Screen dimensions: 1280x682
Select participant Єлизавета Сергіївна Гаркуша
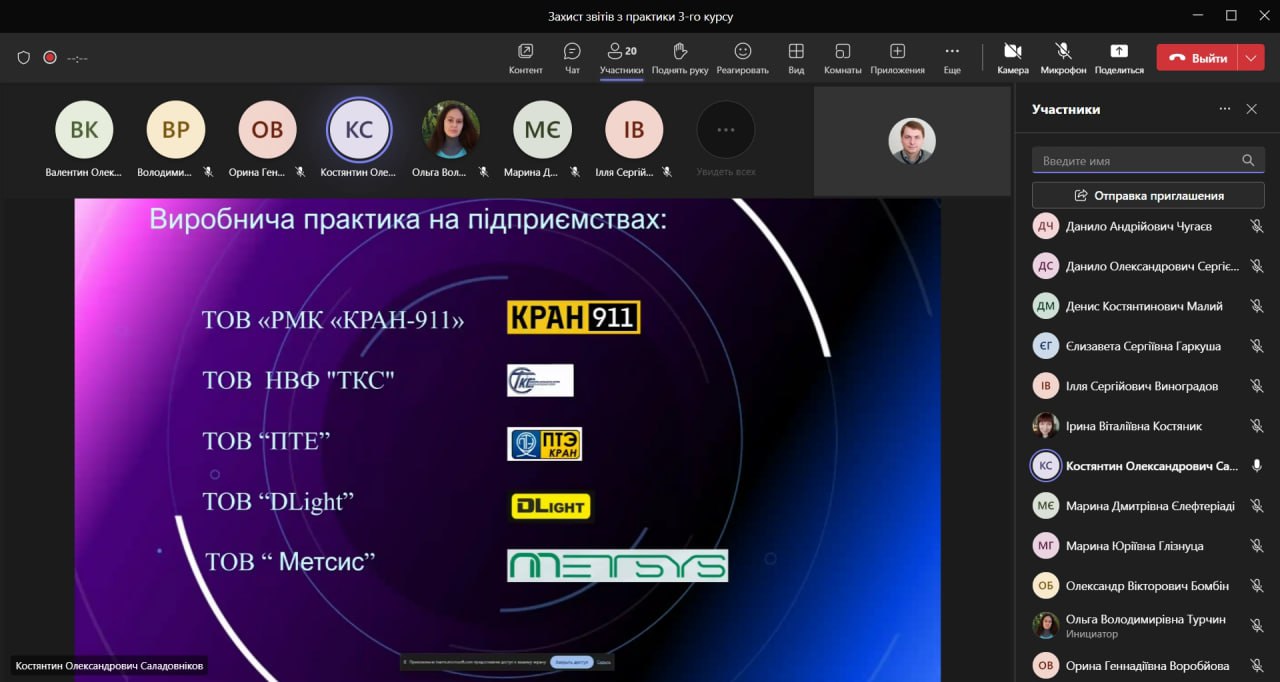click(1148, 346)
